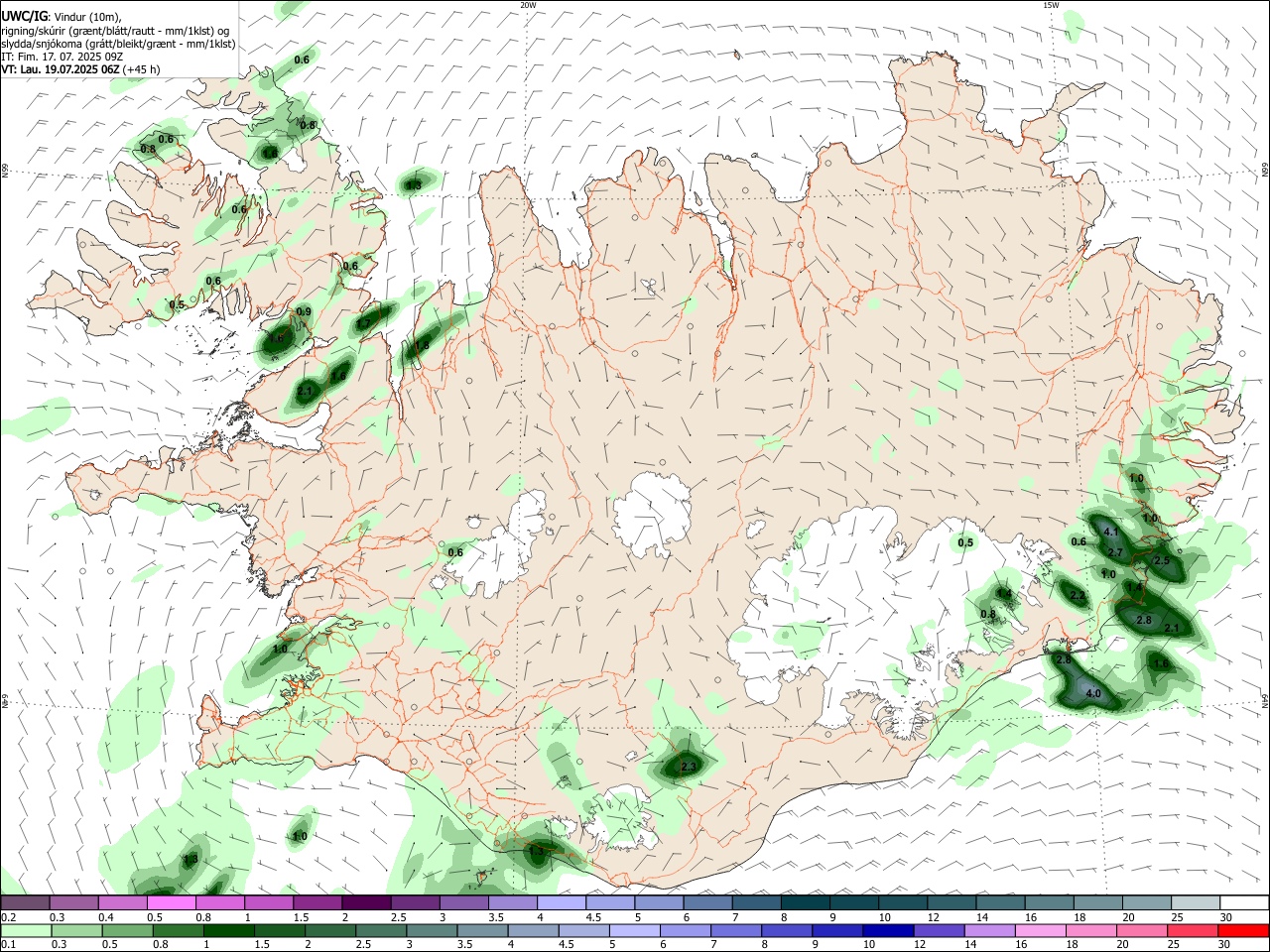The height and width of the screenshot is (952, 1270).
Task: Pick the darkest purple swatch on the snow scale
Action: pyautogui.click(x=366, y=903)
